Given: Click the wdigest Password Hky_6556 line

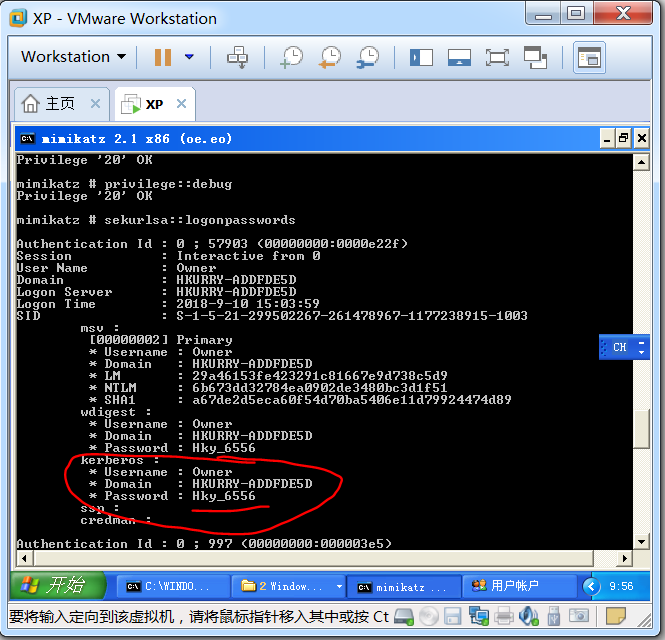Looking at the screenshot, I should click(172, 448).
